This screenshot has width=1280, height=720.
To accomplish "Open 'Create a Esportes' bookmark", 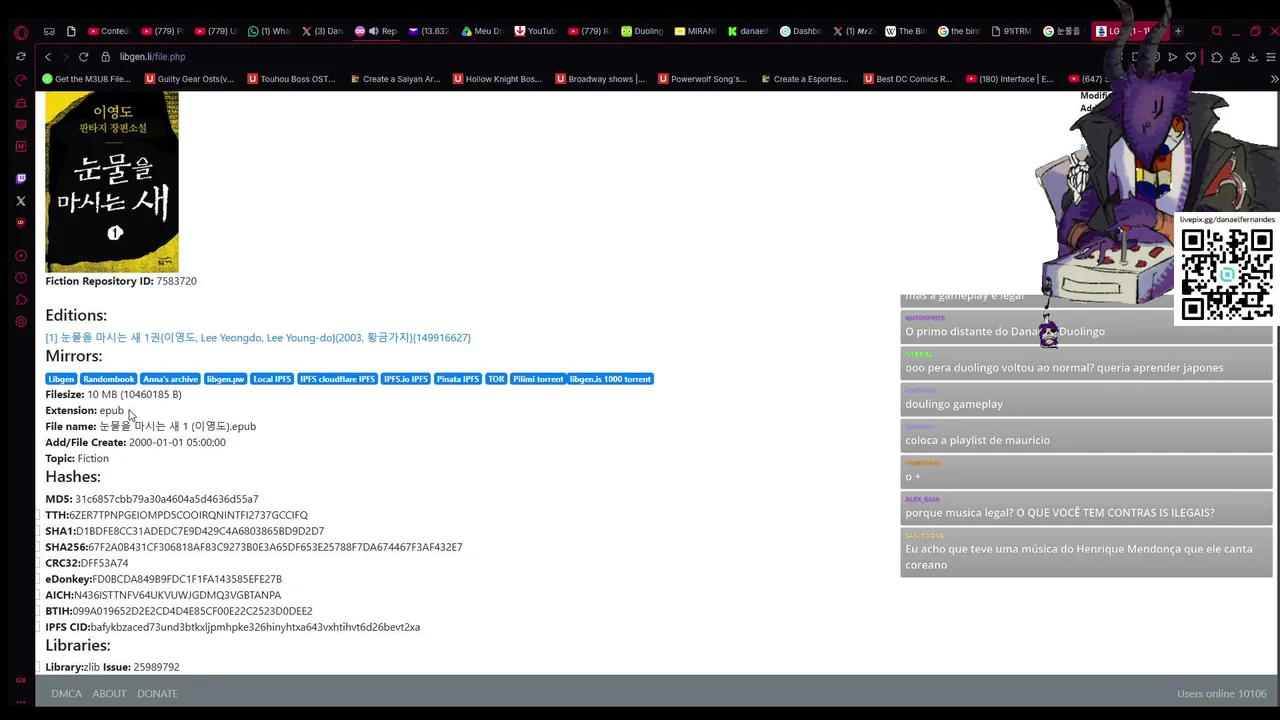I will 805,79.
